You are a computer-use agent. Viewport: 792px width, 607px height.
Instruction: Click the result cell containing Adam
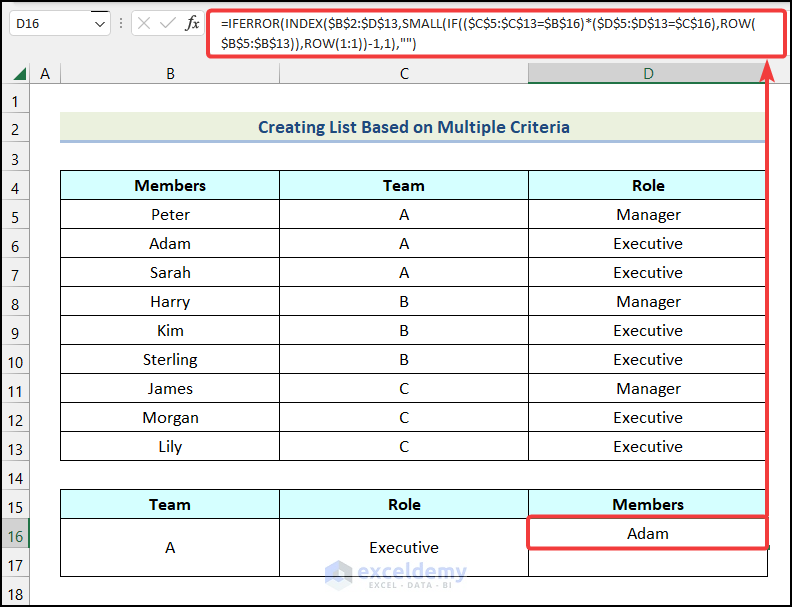click(x=647, y=533)
